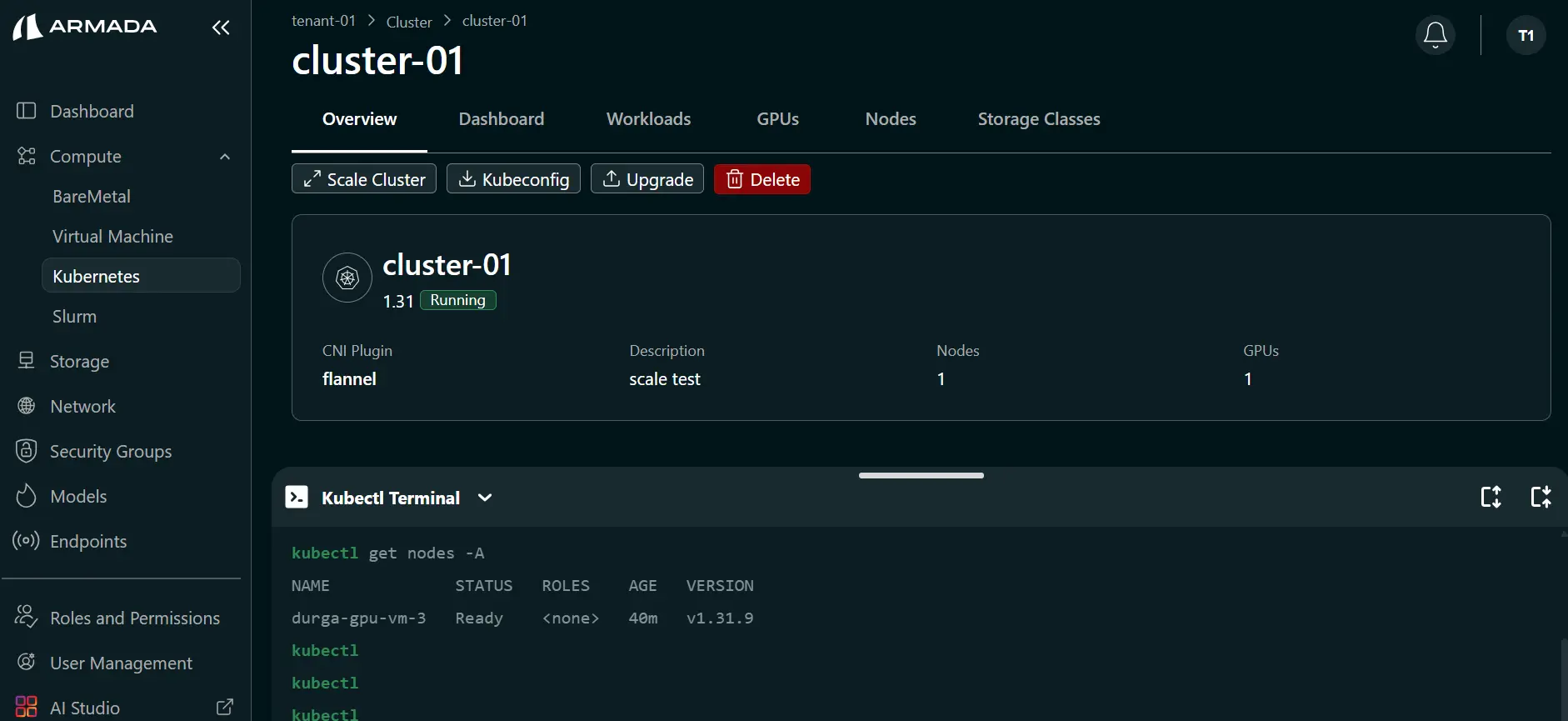Click the '40m' age value in terminal
The image size is (1568, 721).
(642, 618)
